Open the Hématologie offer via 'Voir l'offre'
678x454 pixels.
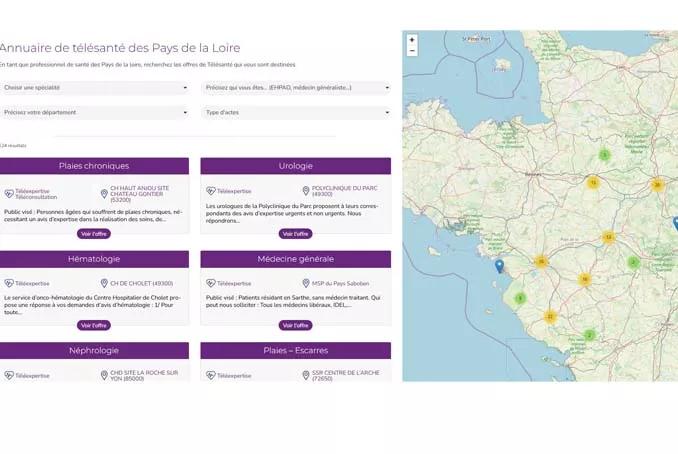pyautogui.click(x=94, y=325)
